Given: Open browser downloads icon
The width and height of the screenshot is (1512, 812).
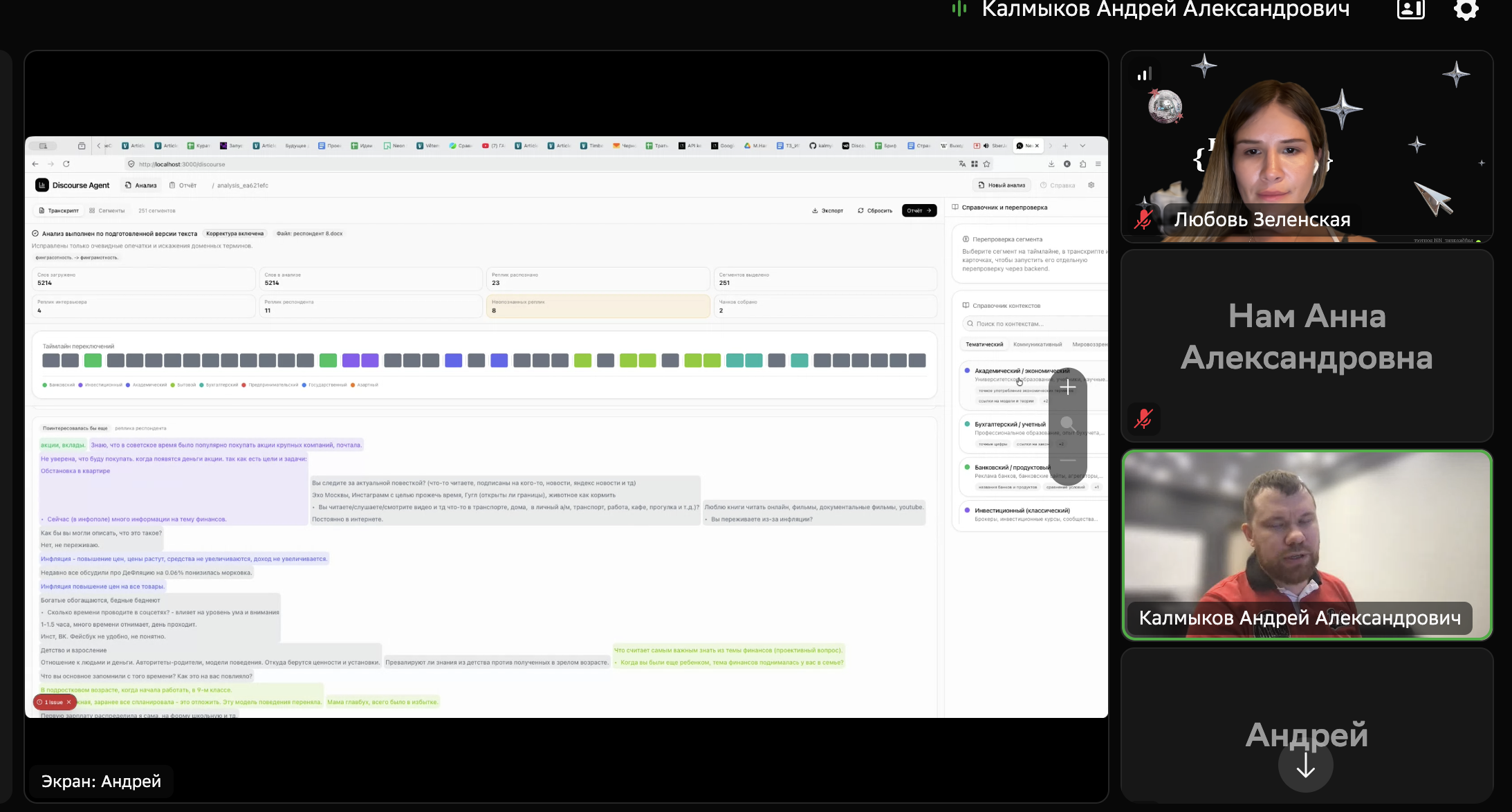Looking at the screenshot, I should 1051,164.
